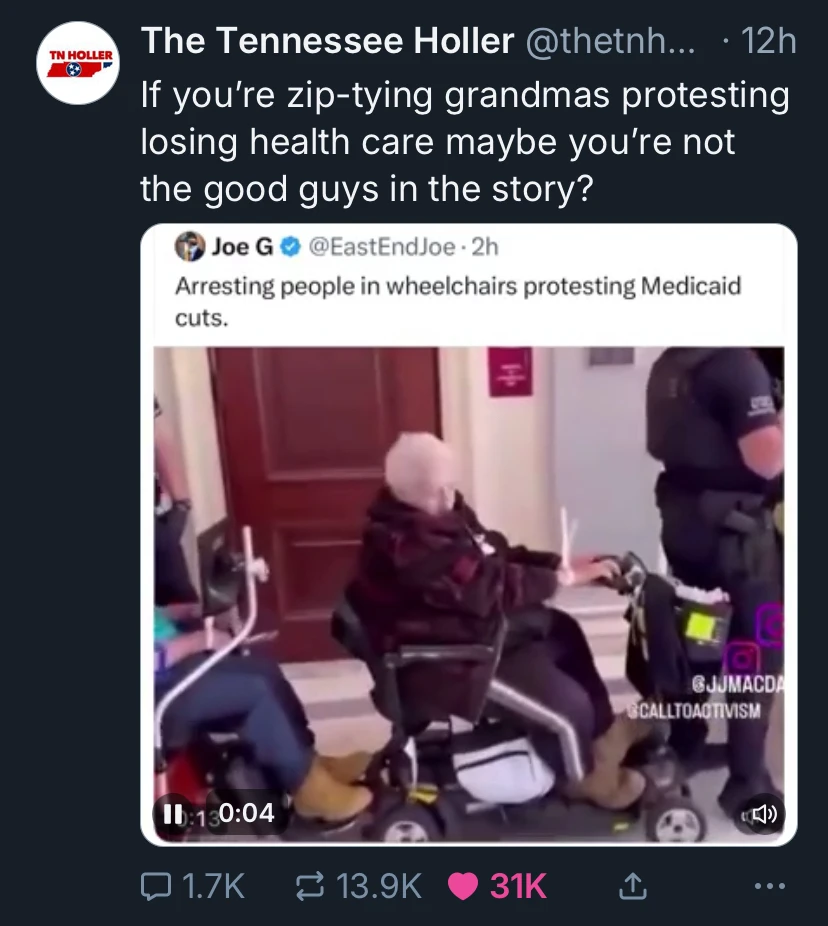Screen dimensions: 828x926
Task: Tap the 31K likes count
Action: tap(518, 886)
